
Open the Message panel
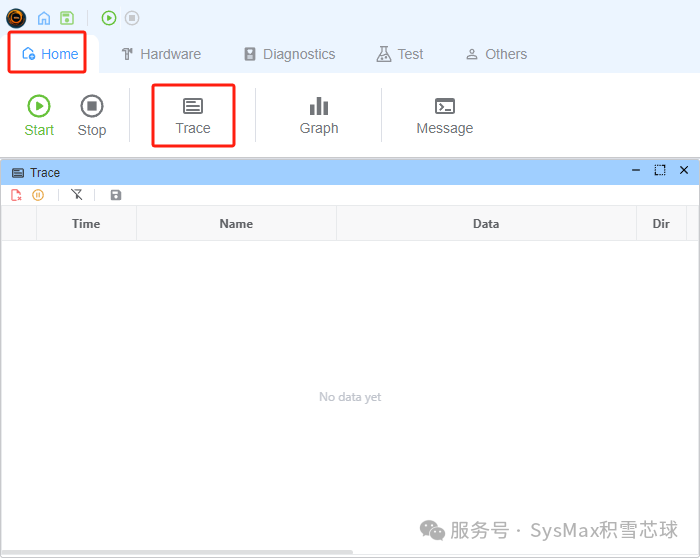coord(445,115)
